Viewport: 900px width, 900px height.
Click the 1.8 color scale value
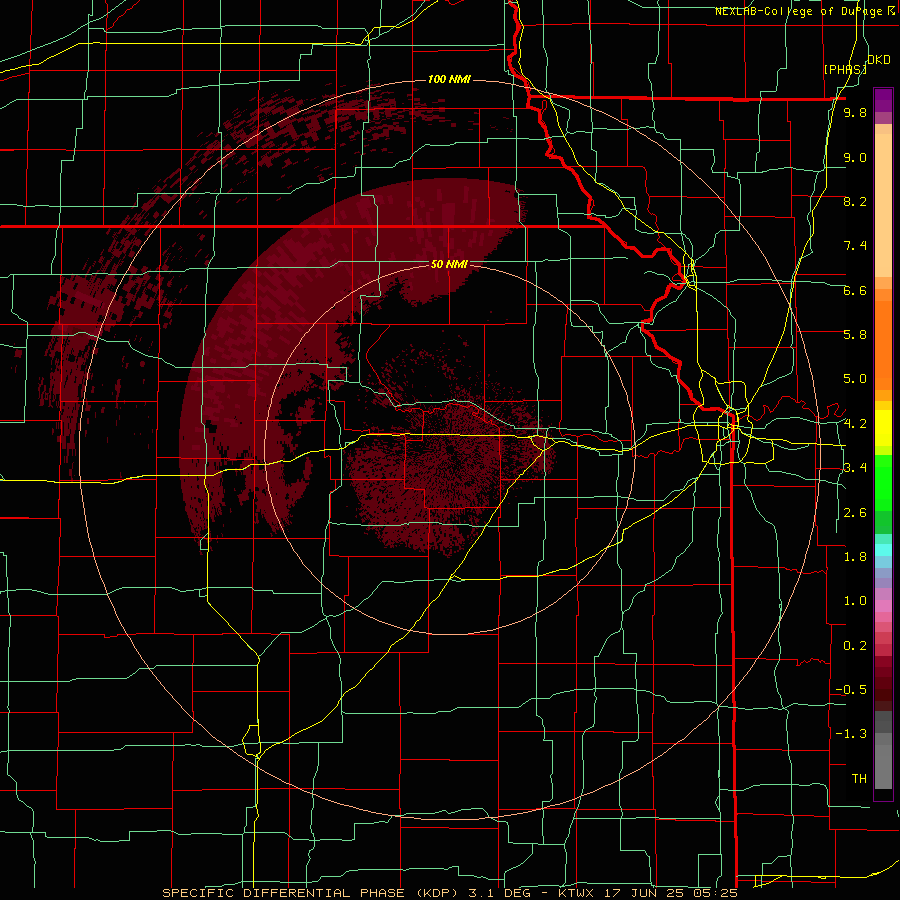[x=855, y=557]
